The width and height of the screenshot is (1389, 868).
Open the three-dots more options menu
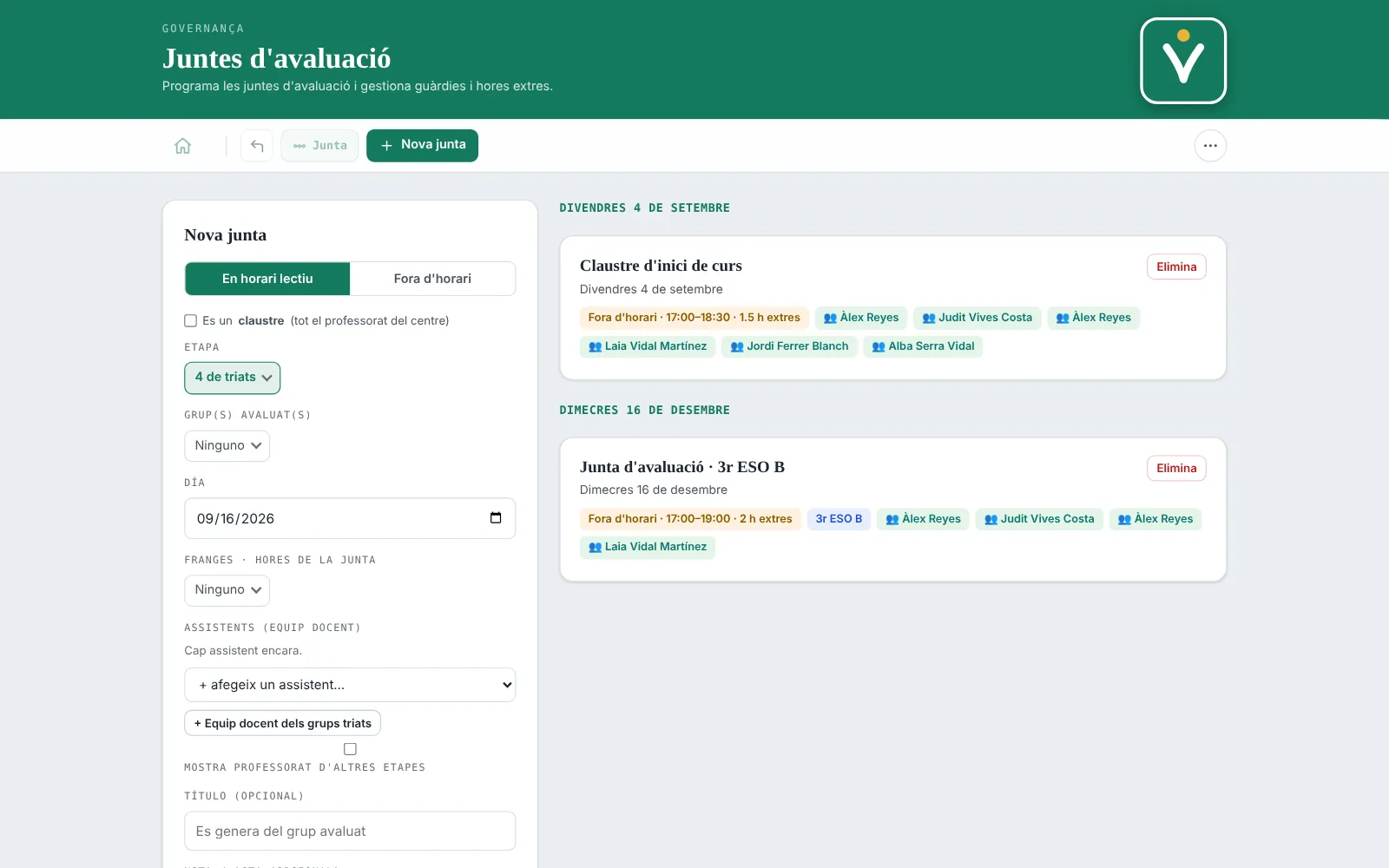pyautogui.click(x=1210, y=146)
